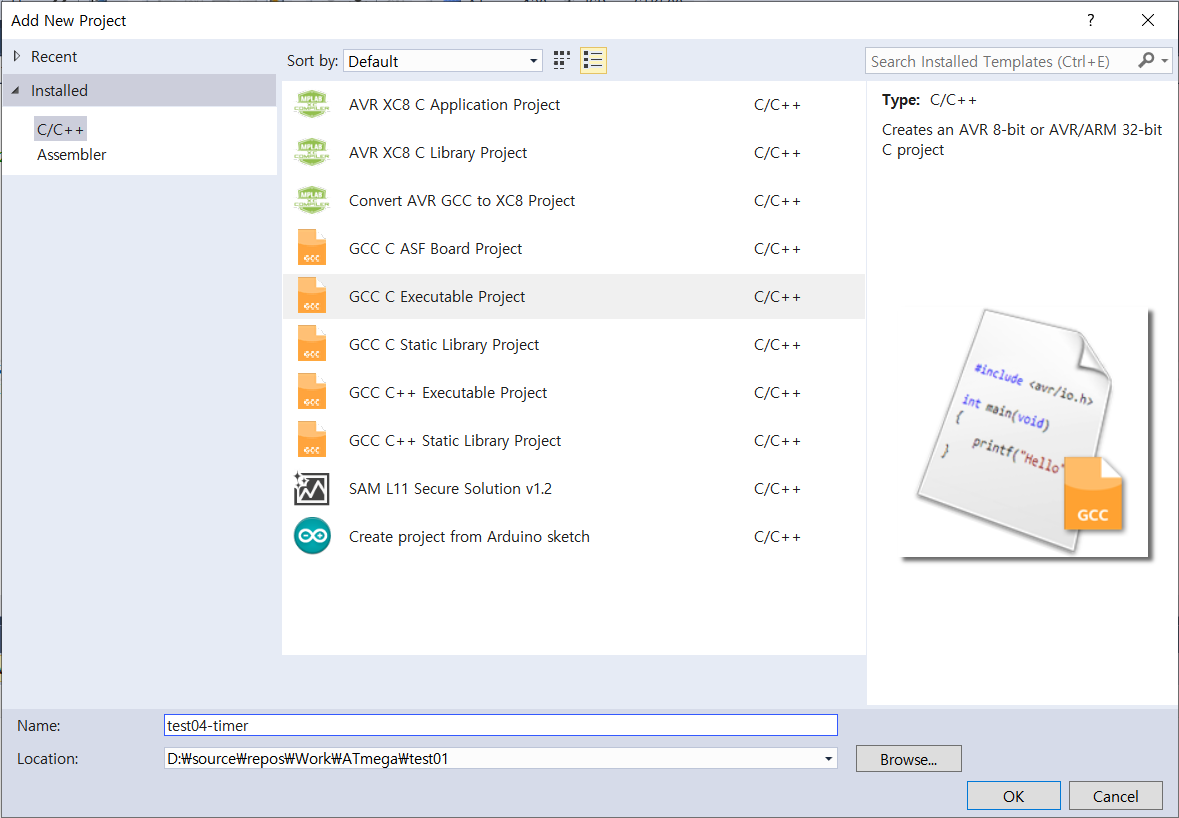
Task: Switch to small icons view
Action: click(562, 61)
